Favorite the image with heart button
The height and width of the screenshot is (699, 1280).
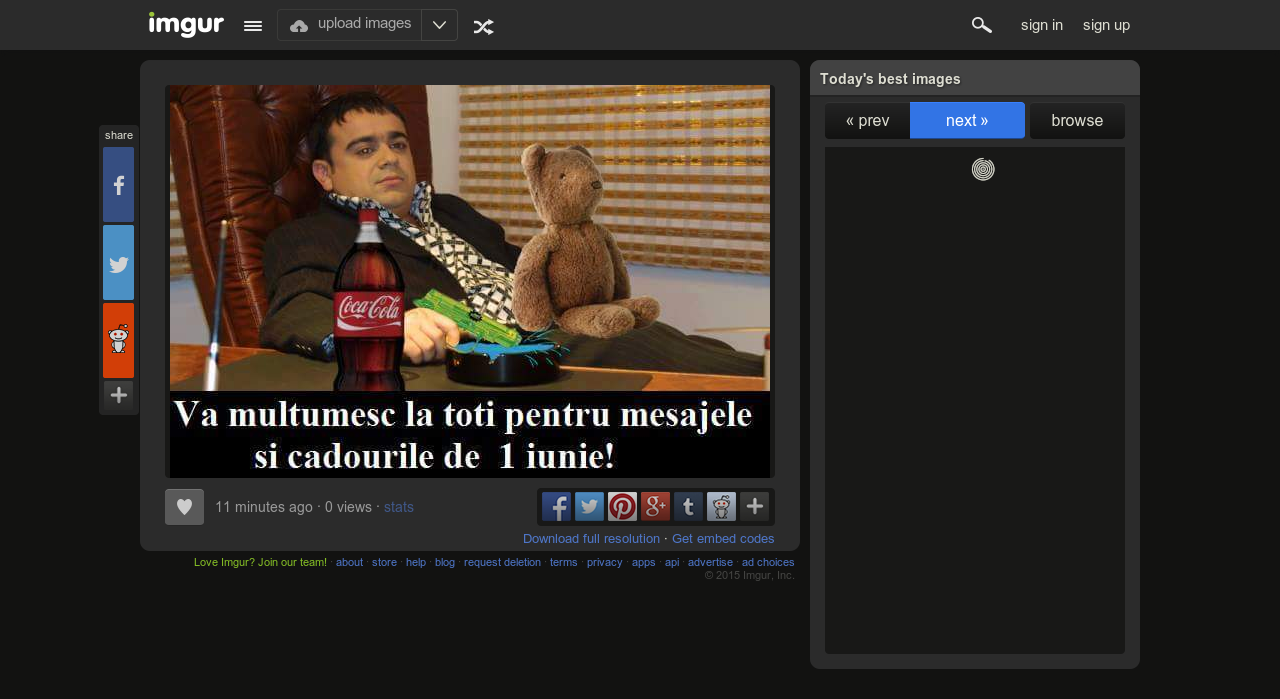pos(184,507)
